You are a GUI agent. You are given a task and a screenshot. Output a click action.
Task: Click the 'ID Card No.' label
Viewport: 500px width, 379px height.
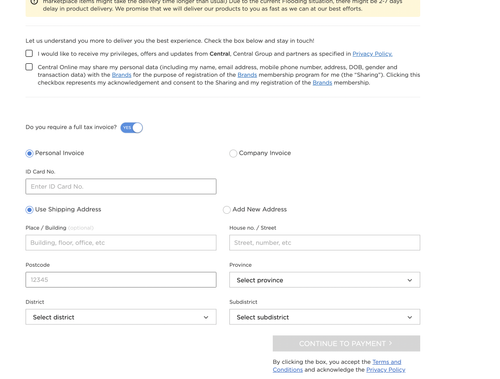pyautogui.click(x=40, y=172)
